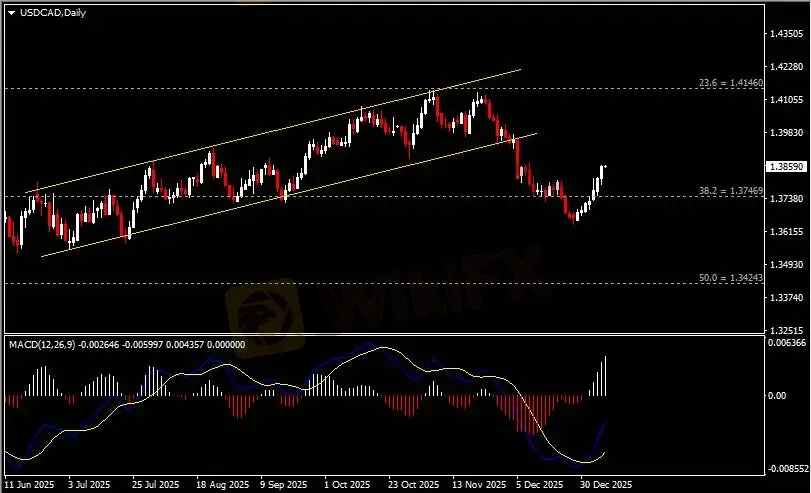Open the chart dropdown arrow beside USDCAD
This screenshot has height=493, width=811.
[x=11, y=11]
